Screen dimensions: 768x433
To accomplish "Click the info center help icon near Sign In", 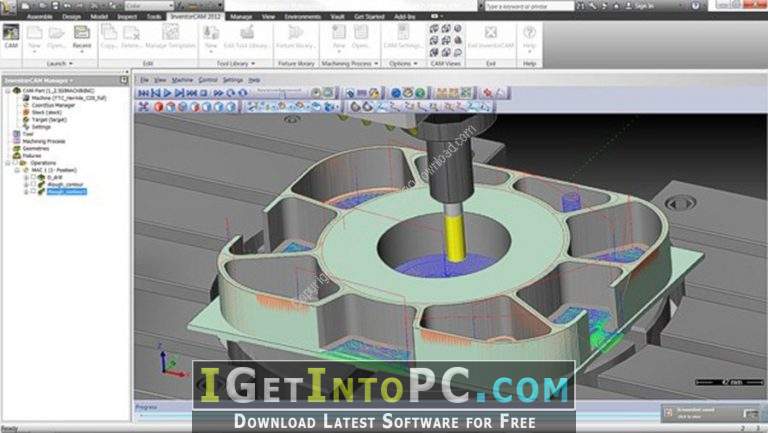I will point(696,6).
